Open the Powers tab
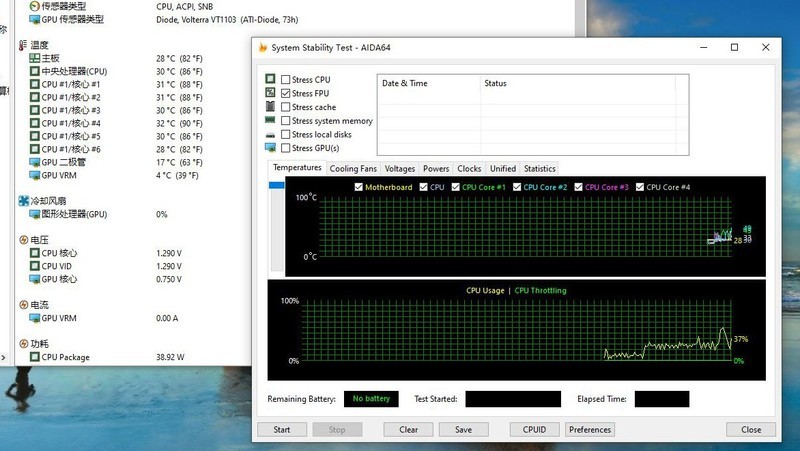This screenshot has height=451, width=800. (436, 169)
